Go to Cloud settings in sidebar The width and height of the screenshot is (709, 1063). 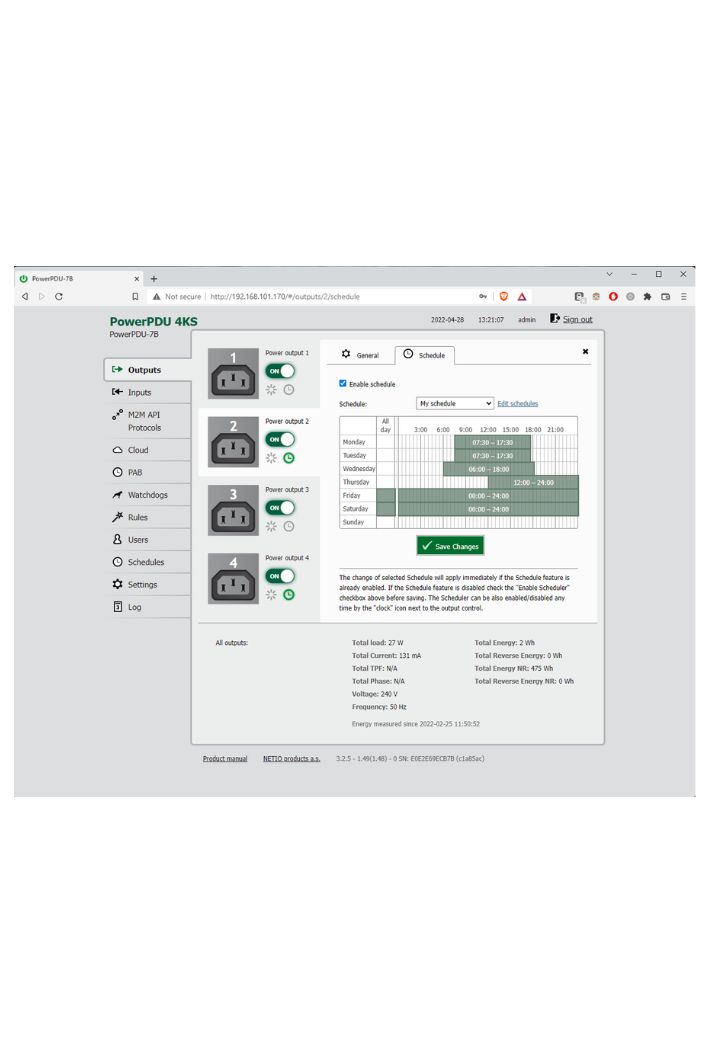(138, 450)
